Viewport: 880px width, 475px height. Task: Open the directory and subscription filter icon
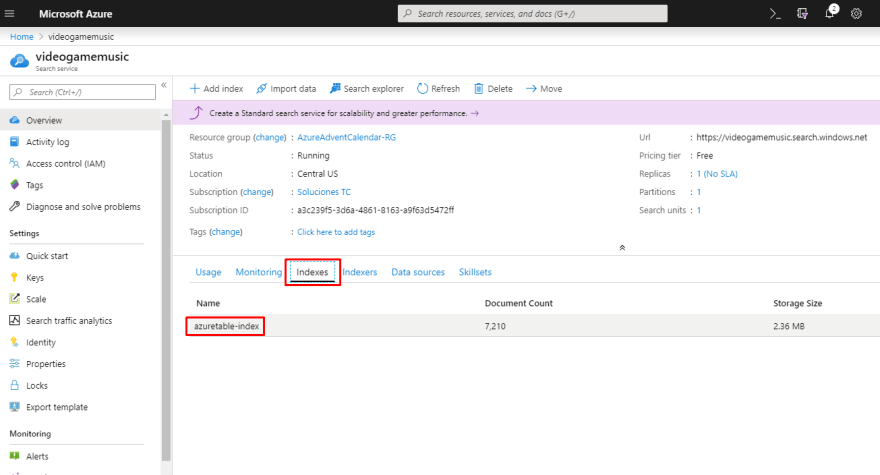[803, 13]
